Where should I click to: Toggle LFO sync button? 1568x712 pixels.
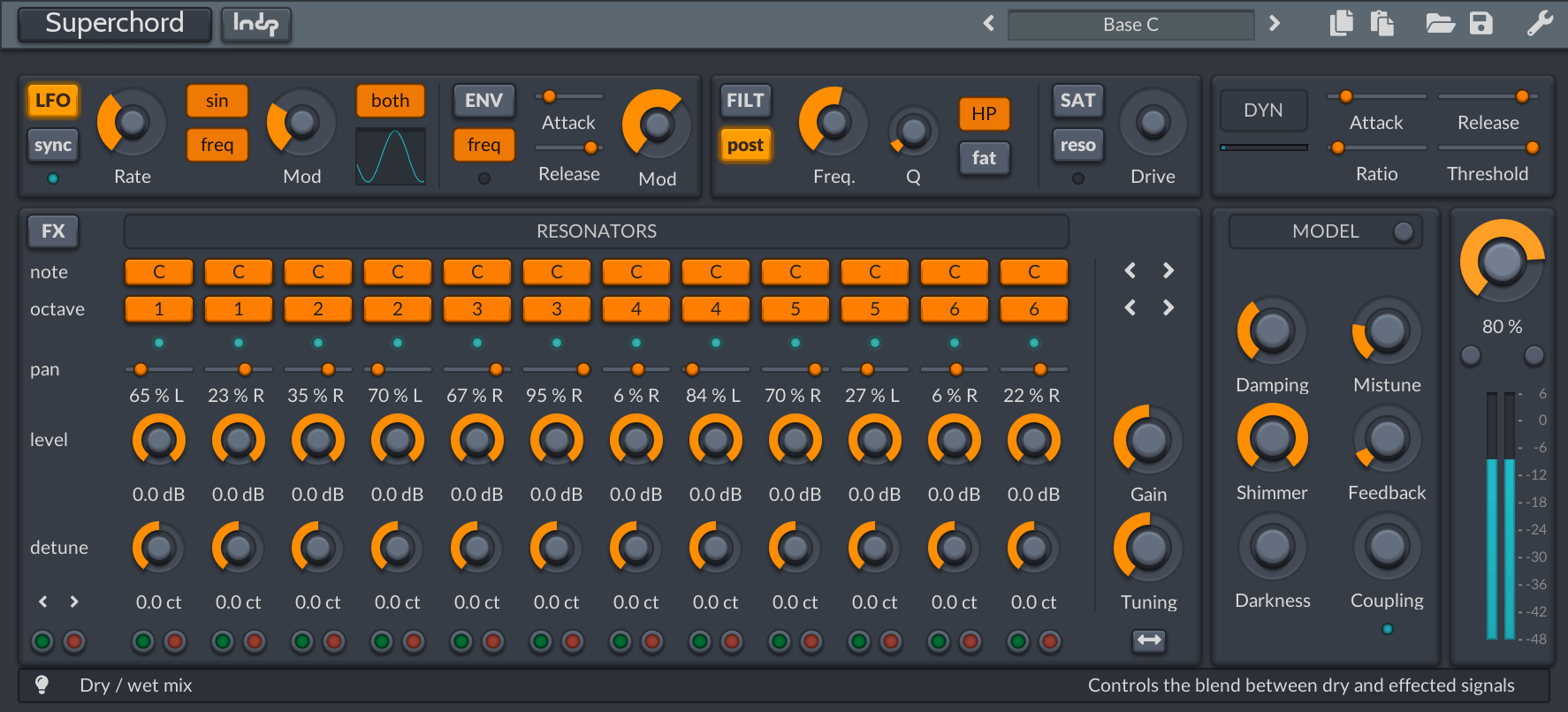(53, 145)
